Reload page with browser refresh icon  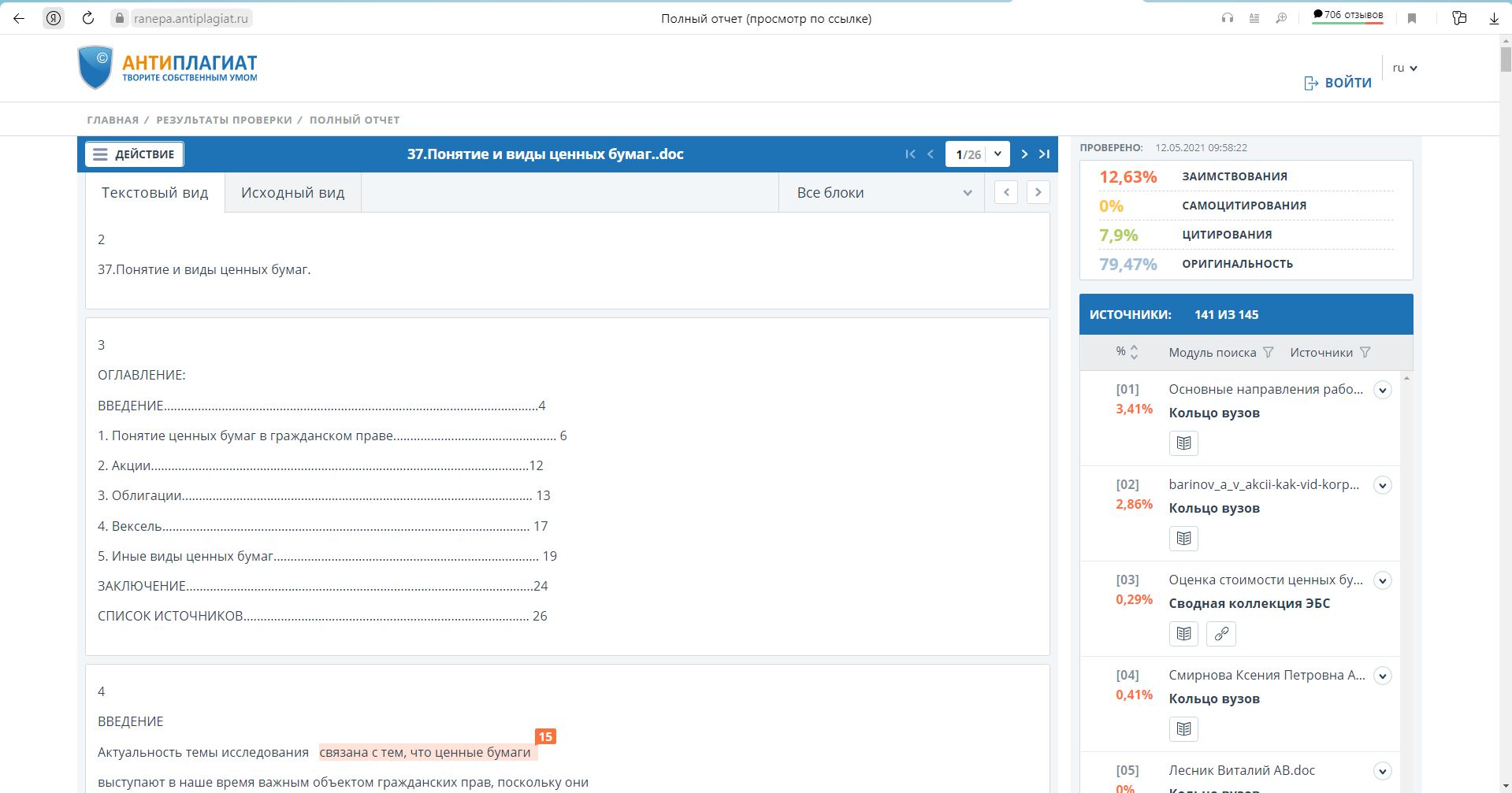pyautogui.click(x=88, y=18)
